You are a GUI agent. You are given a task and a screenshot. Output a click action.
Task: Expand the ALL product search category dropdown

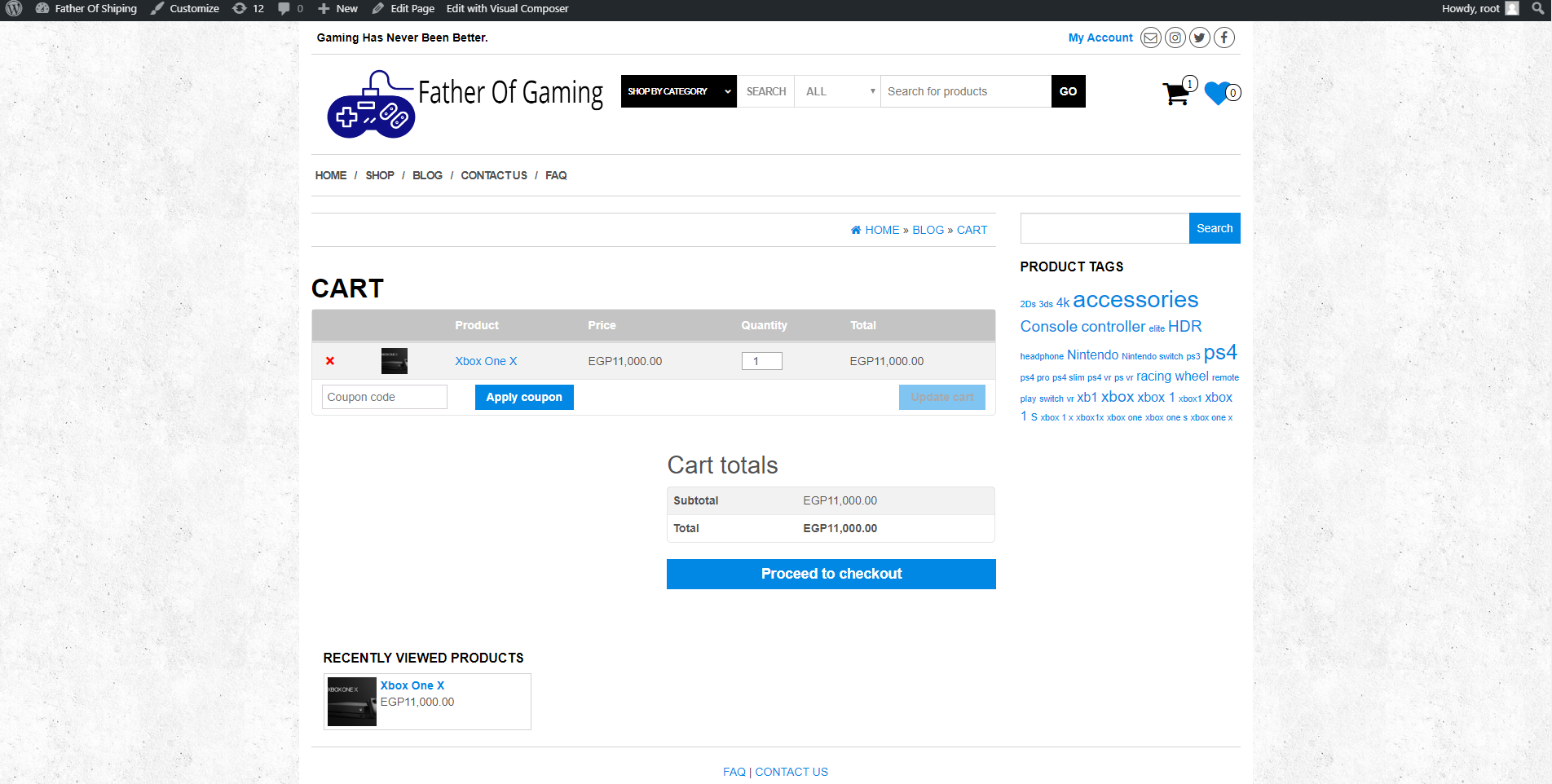[x=837, y=91]
